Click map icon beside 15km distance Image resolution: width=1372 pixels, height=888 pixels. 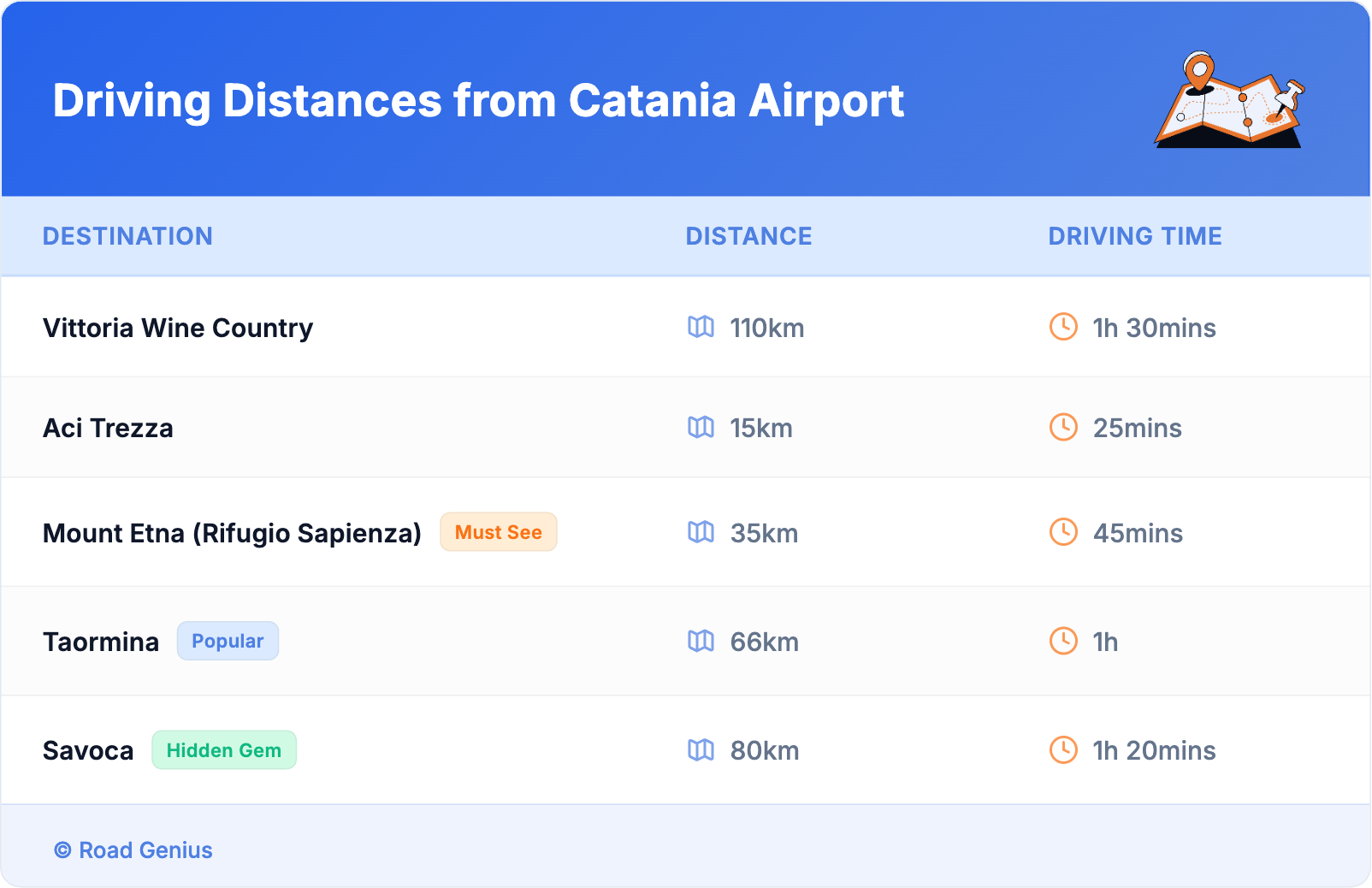[x=701, y=427]
